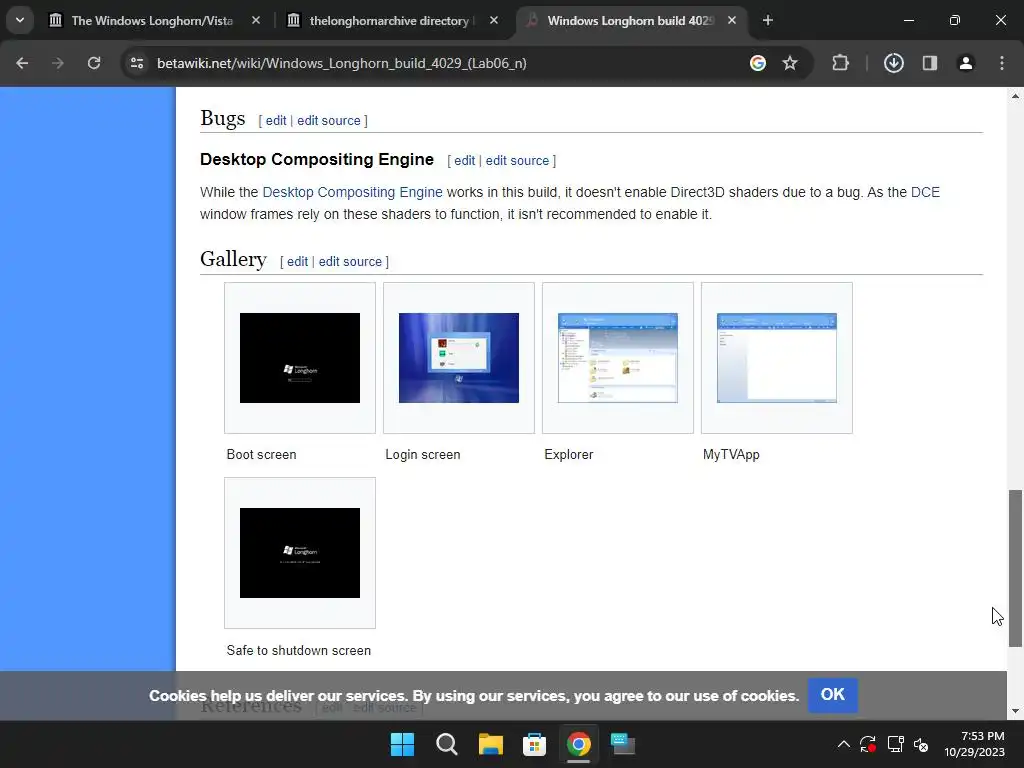The image size is (1024, 768).
Task: Open File Explorer from the taskbar
Action: pyautogui.click(x=490, y=744)
